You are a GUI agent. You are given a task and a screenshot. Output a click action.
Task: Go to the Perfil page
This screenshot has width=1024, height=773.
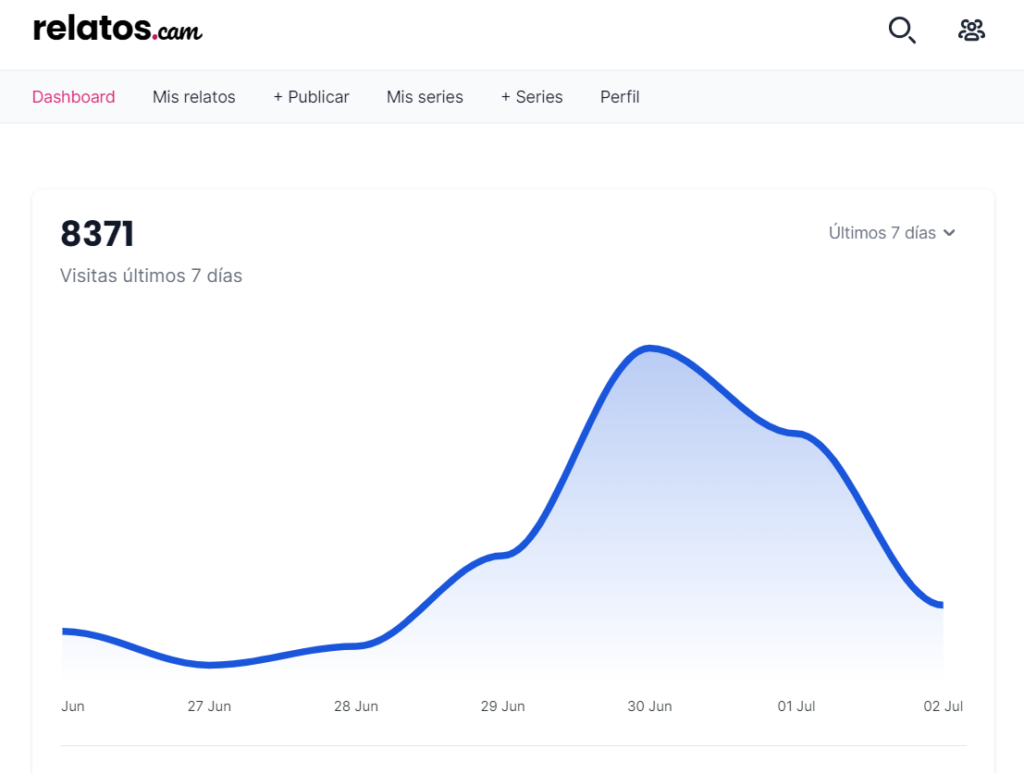620,97
